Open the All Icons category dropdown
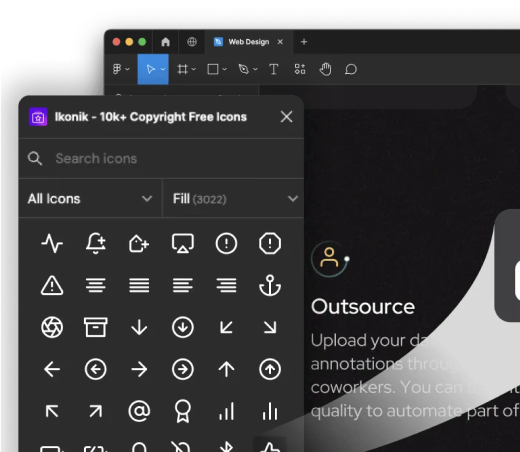Screen dimensions: 520x452 tap(90, 199)
